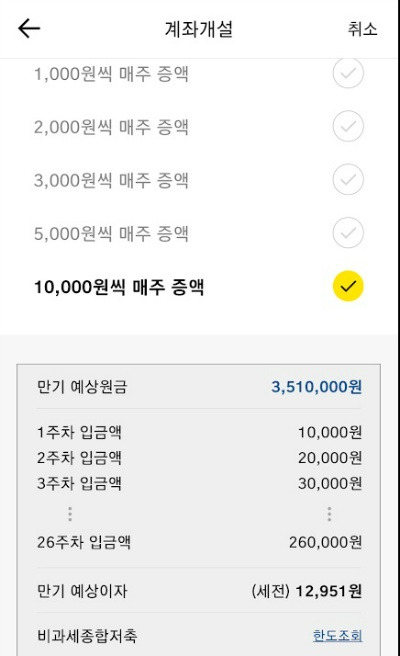Choose the 1,000원씩 매주 증액 option text

click(x=111, y=74)
